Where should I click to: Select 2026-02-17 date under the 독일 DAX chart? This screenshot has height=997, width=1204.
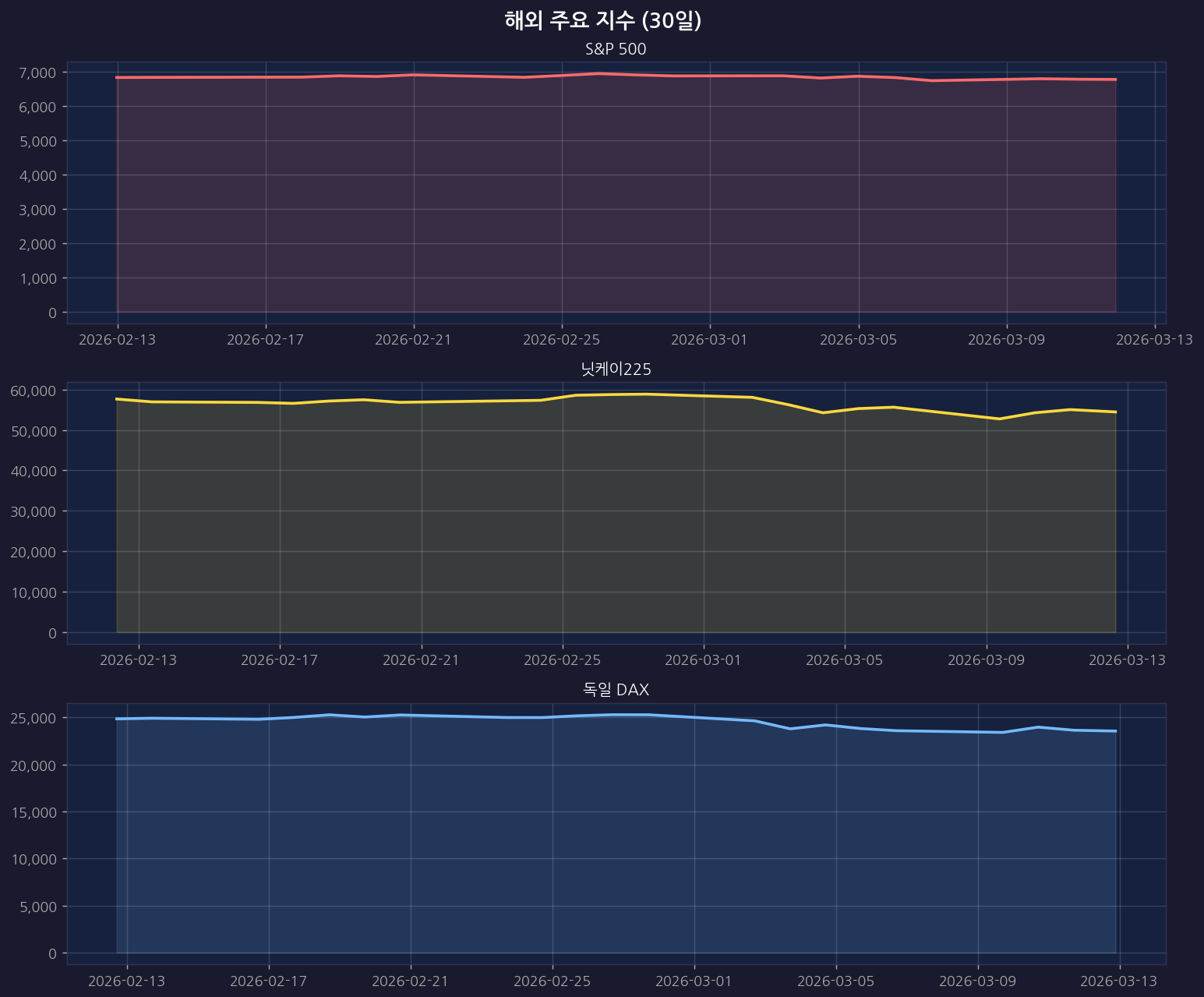[269, 981]
